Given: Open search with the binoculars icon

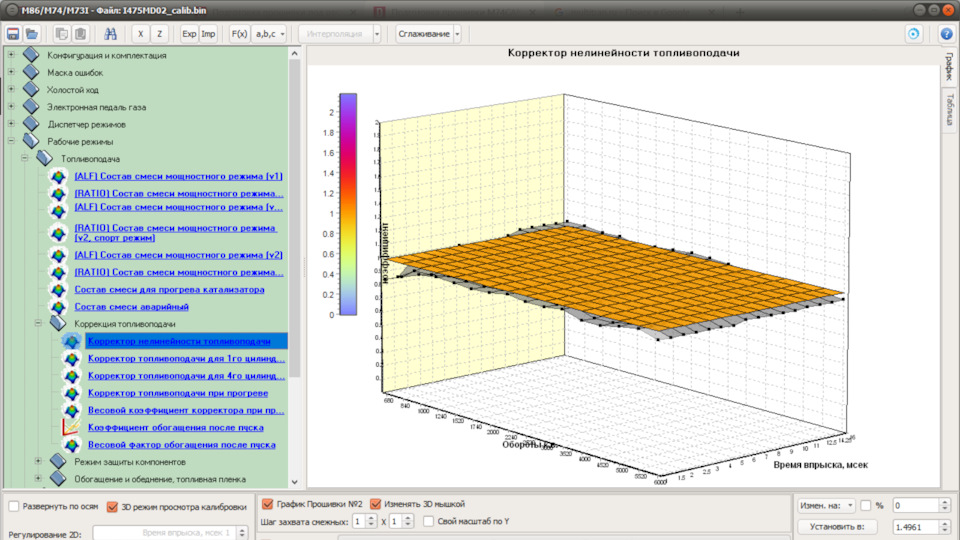Looking at the screenshot, I should 110,34.
